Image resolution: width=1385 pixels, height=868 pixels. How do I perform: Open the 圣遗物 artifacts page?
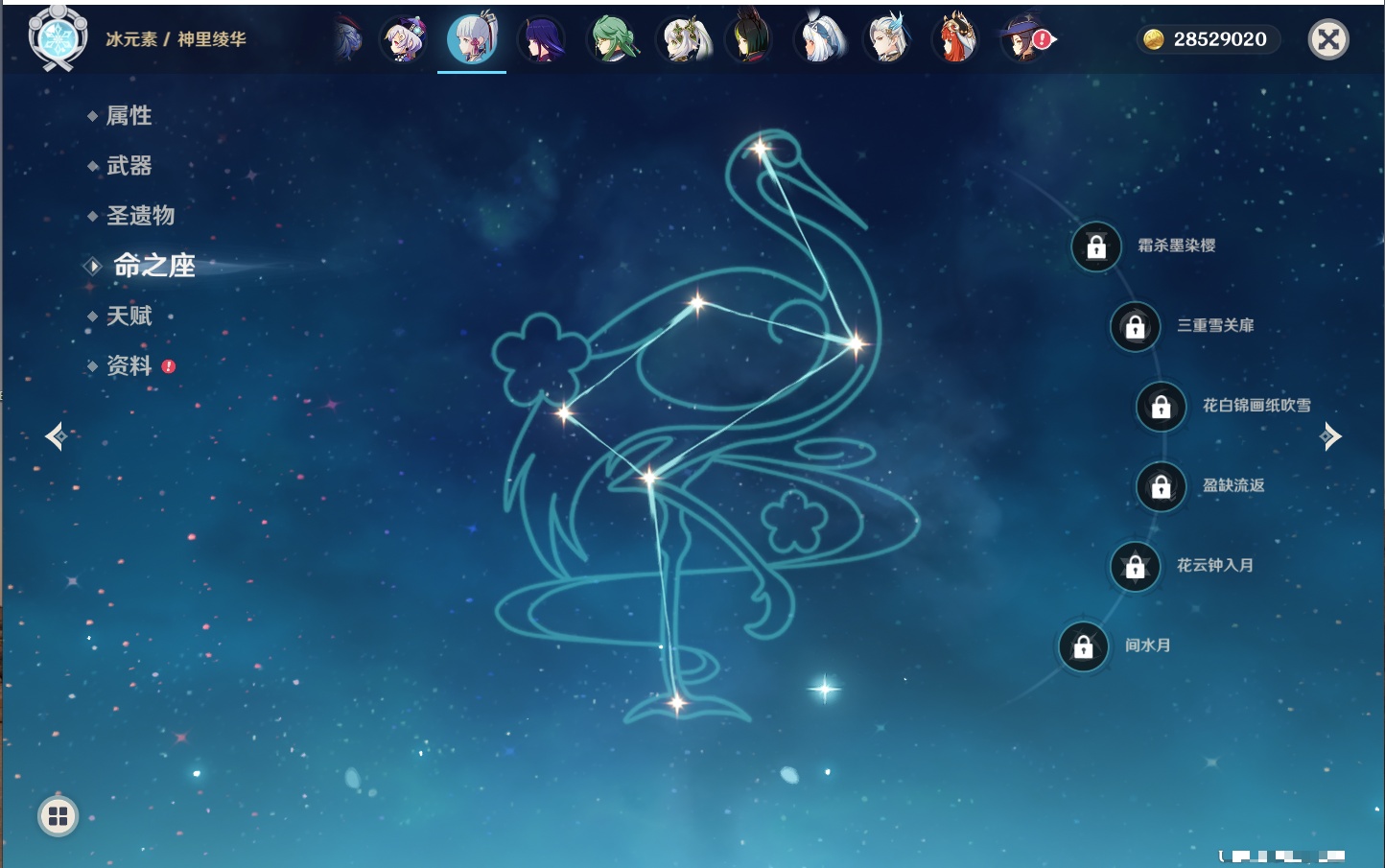click(x=140, y=216)
